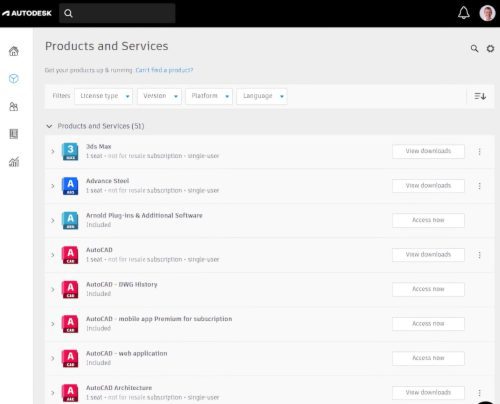Open the Version filter dropdown
The width and height of the screenshot is (500, 404).
tap(159, 96)
